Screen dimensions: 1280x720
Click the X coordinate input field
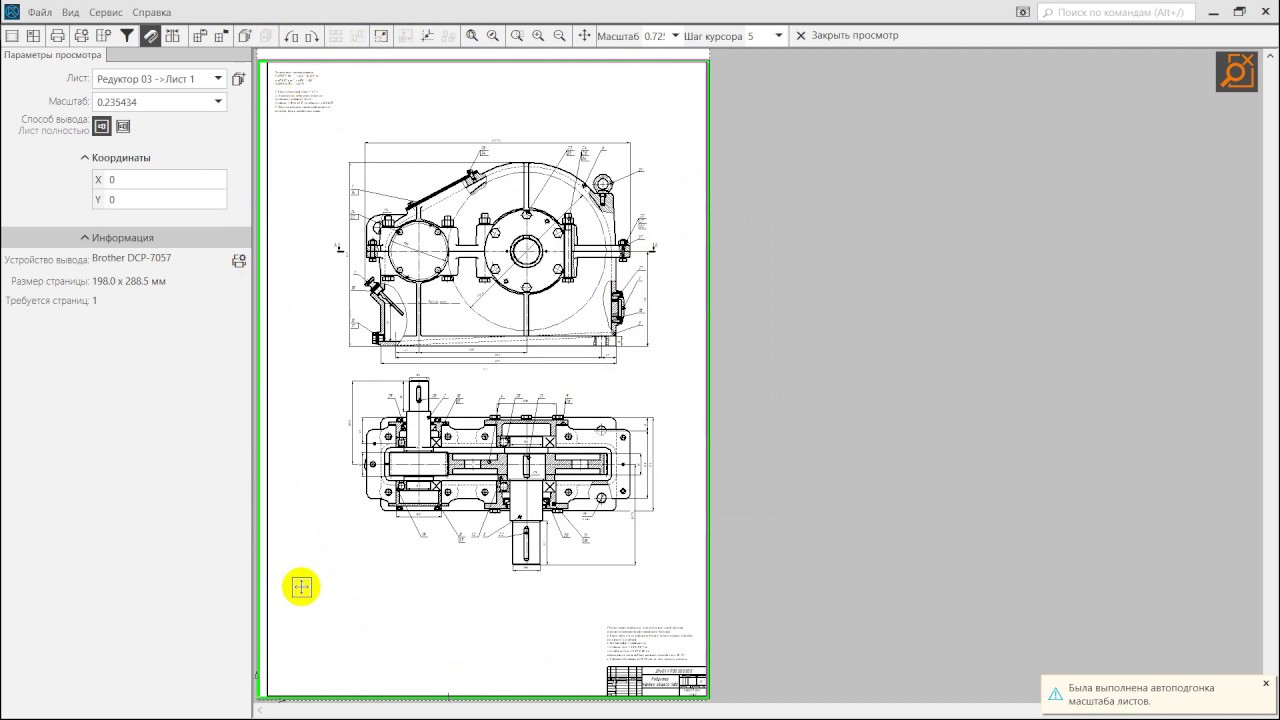click(x=159, y=180)
